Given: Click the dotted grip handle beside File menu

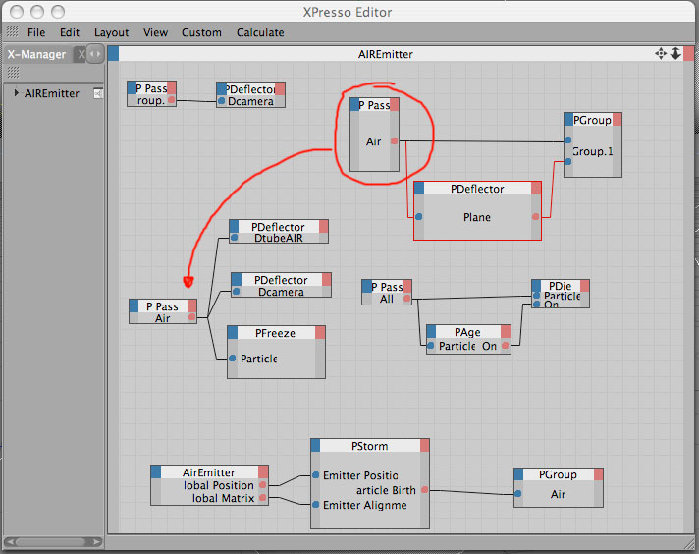Looking at the screenshot, I should point(12,32).
